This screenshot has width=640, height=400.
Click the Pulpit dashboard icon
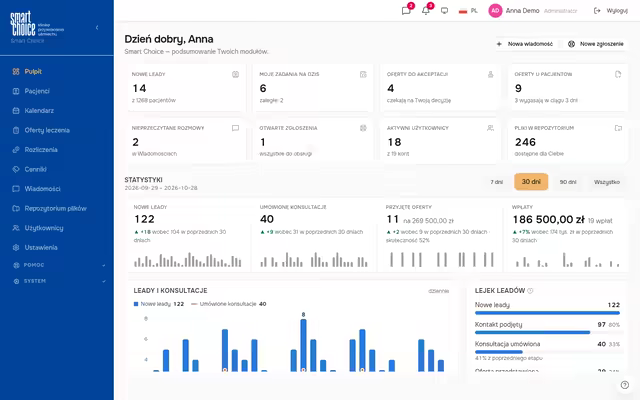pyautogui.click(x=16, y=71)
